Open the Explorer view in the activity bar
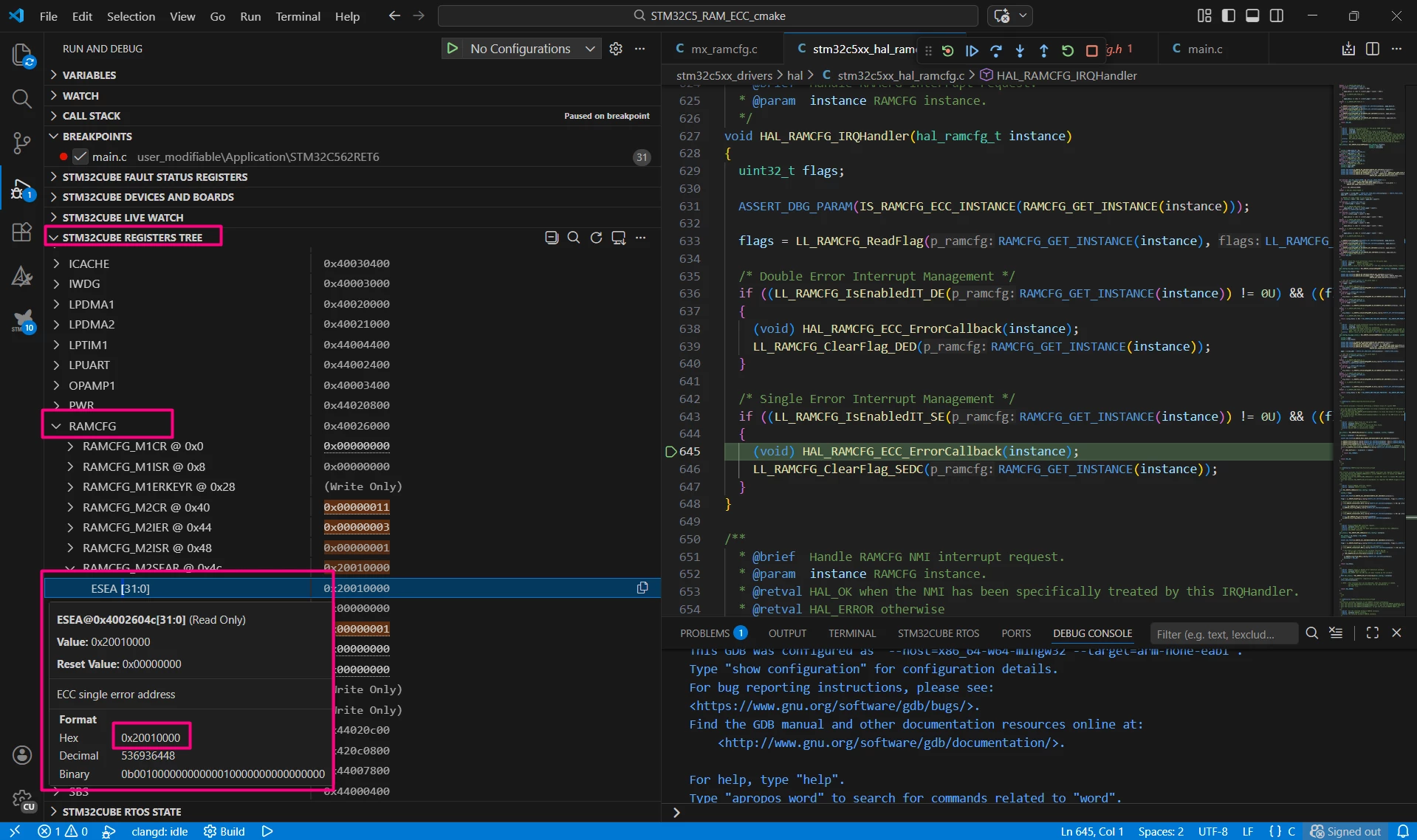Screen dimensions: 1417x840 pos(22,55)
